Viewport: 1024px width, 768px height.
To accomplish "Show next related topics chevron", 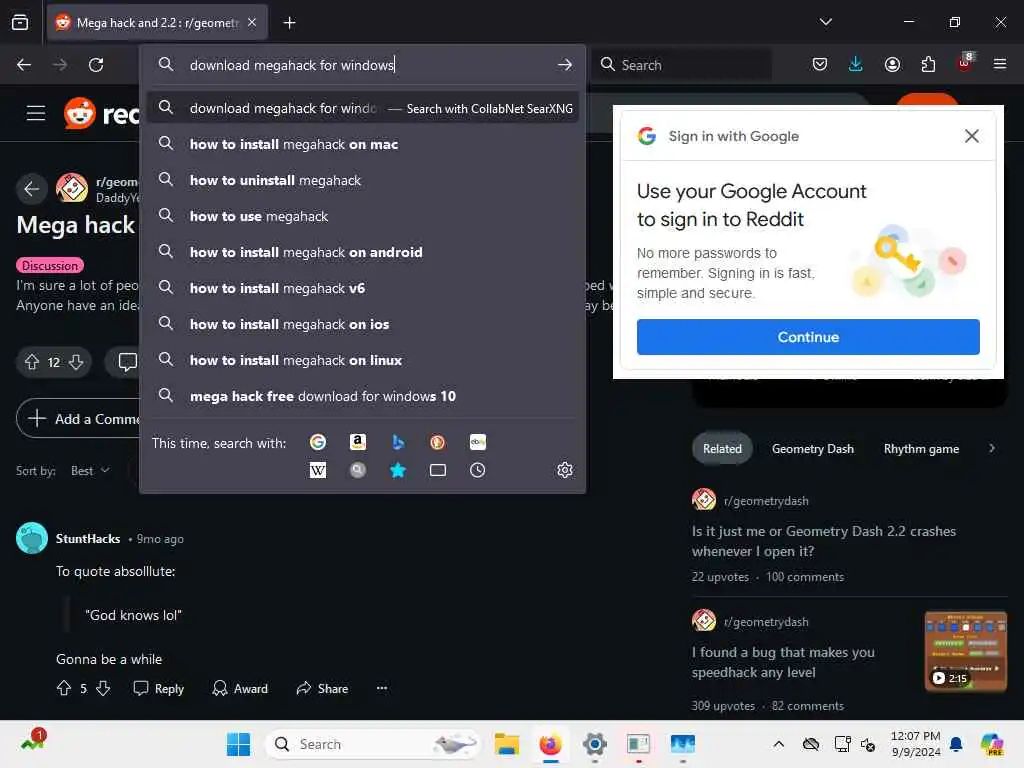I will point(992,449).
